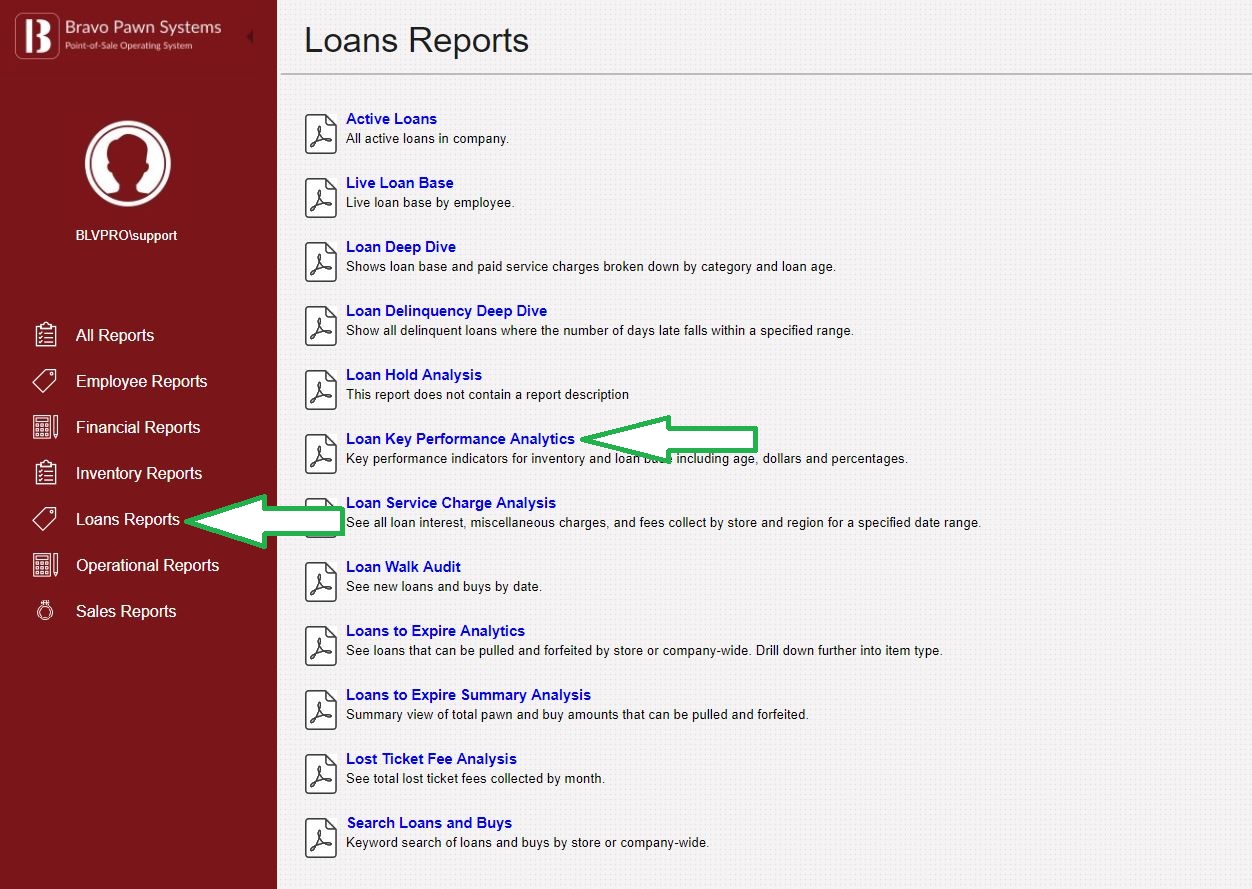Viewport: 1252px width, 889px height.
Task: Open the Live Loan Base report
Action: [x=400, y=183]
